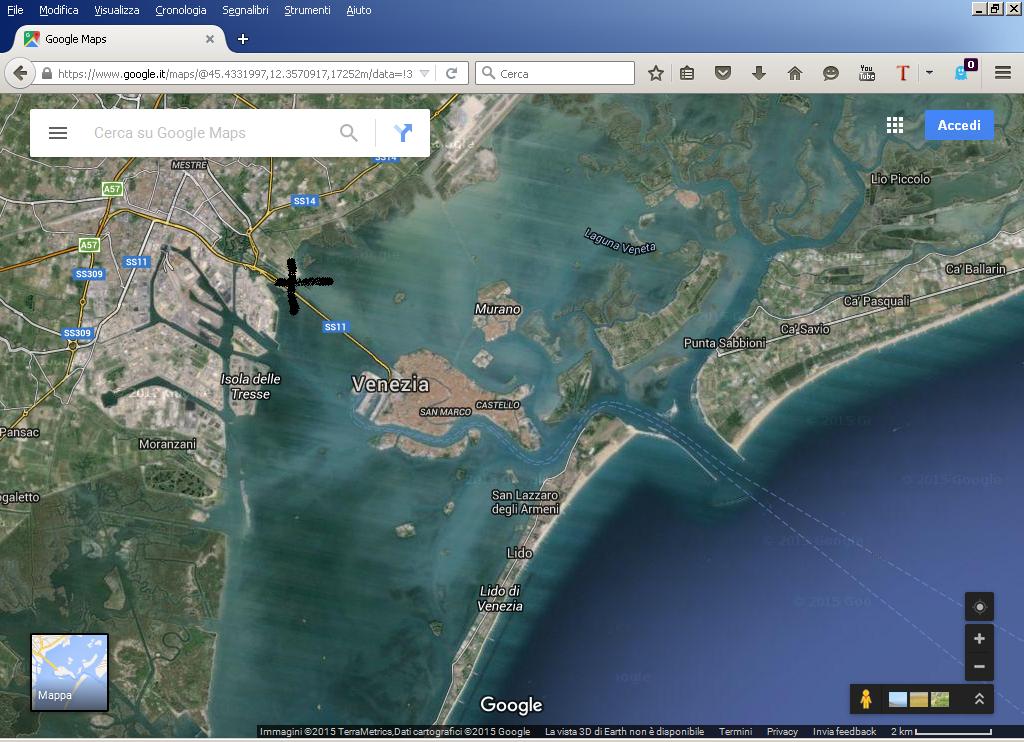Click the Google Maps search magnifier
Image resolution: width=1024 pixels, height=742 pixels.
pos(349,133)
